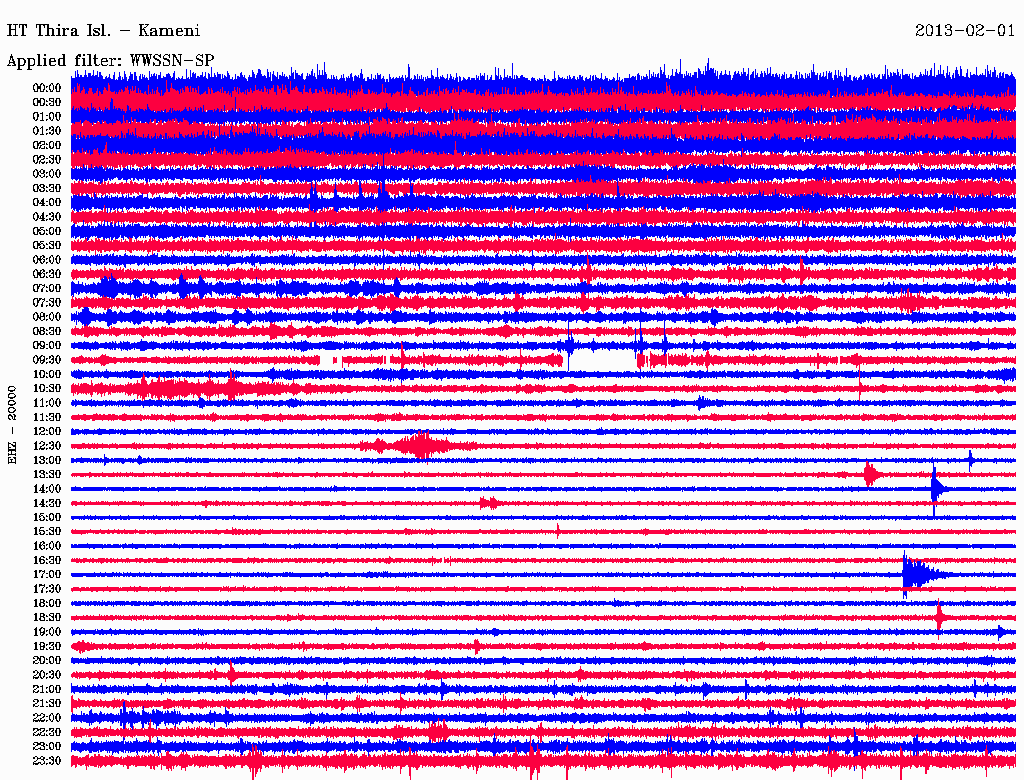Viewport: 1024px width, 780px height.
Task: Select the 18:00 time label
Action: [47, 603]
